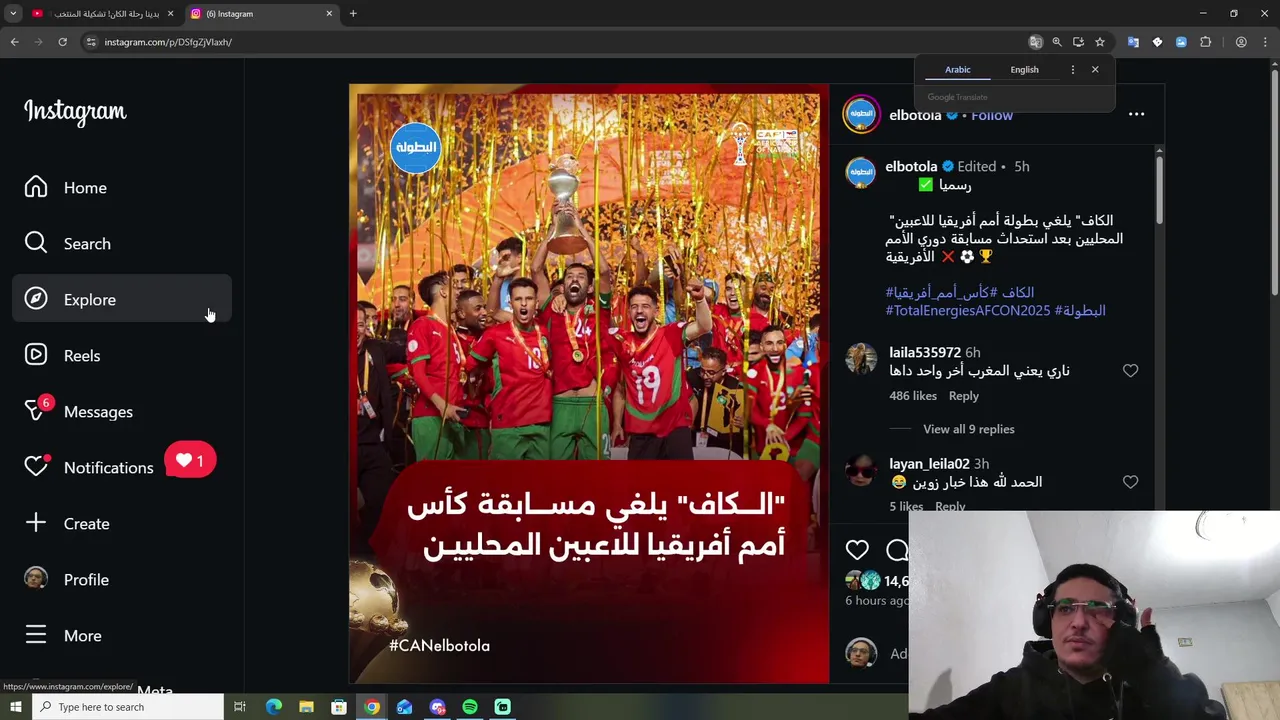Like the elbotola post with heart icon

857,549
